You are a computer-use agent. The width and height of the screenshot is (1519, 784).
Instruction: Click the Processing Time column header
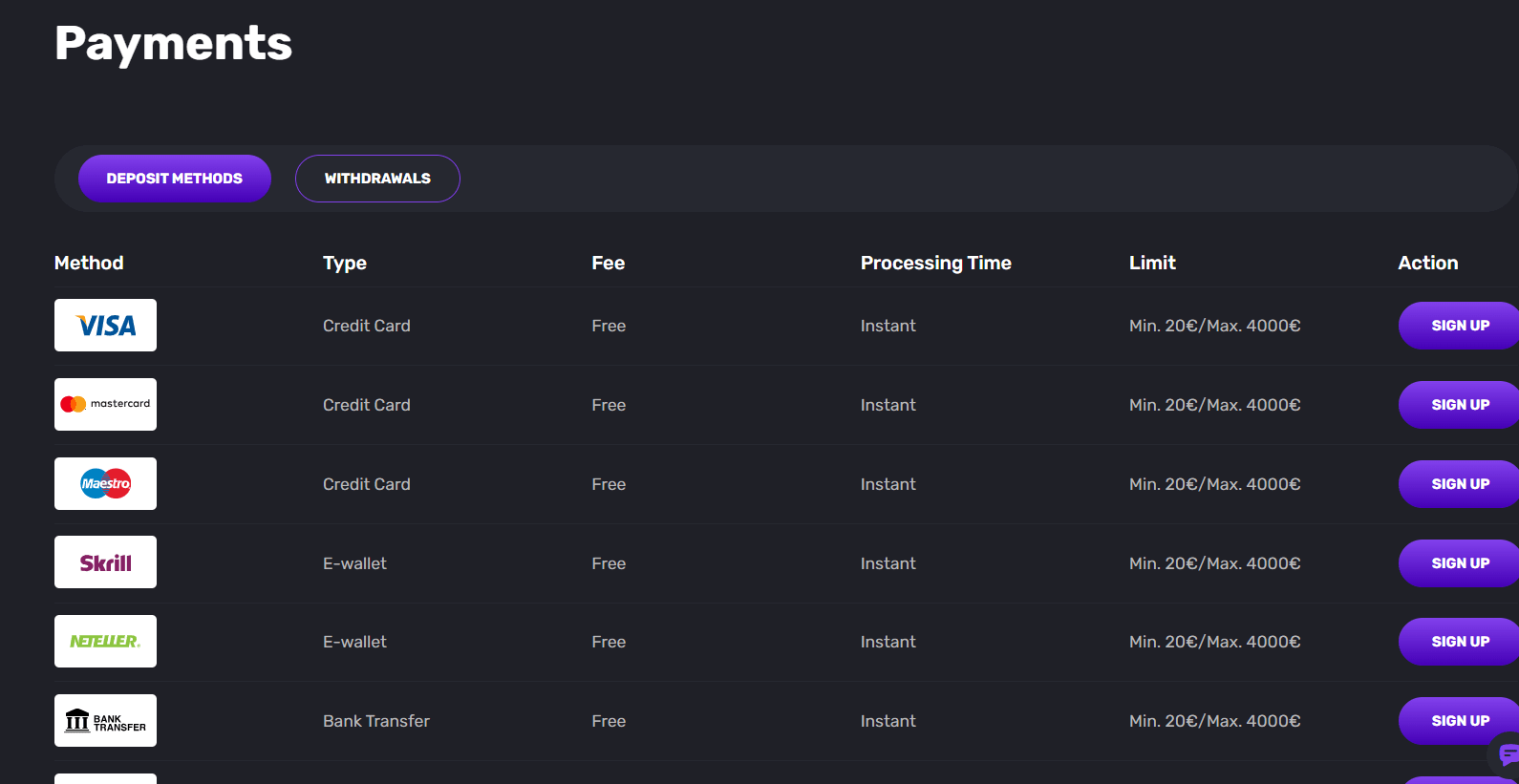coord(935,264)
